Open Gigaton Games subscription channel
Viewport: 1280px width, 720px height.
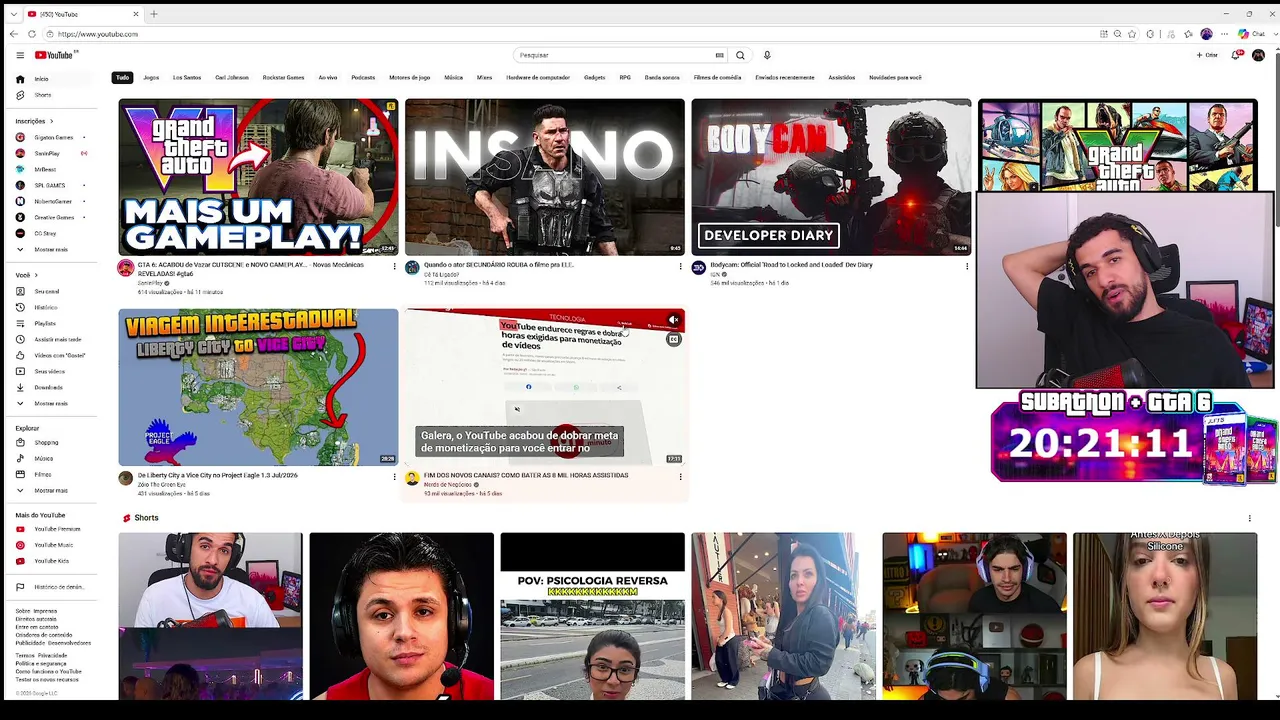click(x=53, y=137)
